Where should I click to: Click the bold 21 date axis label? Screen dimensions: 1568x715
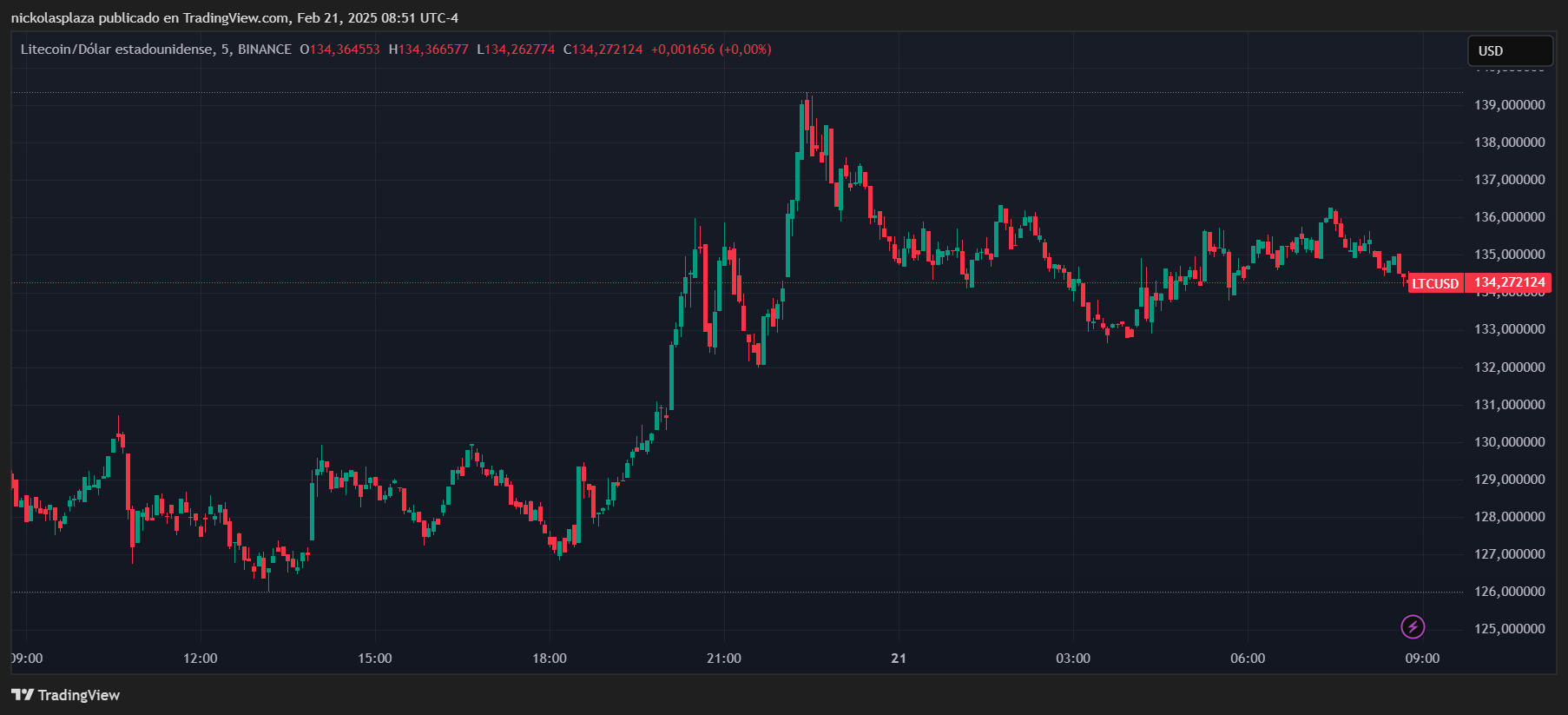(x=899, y=659)
